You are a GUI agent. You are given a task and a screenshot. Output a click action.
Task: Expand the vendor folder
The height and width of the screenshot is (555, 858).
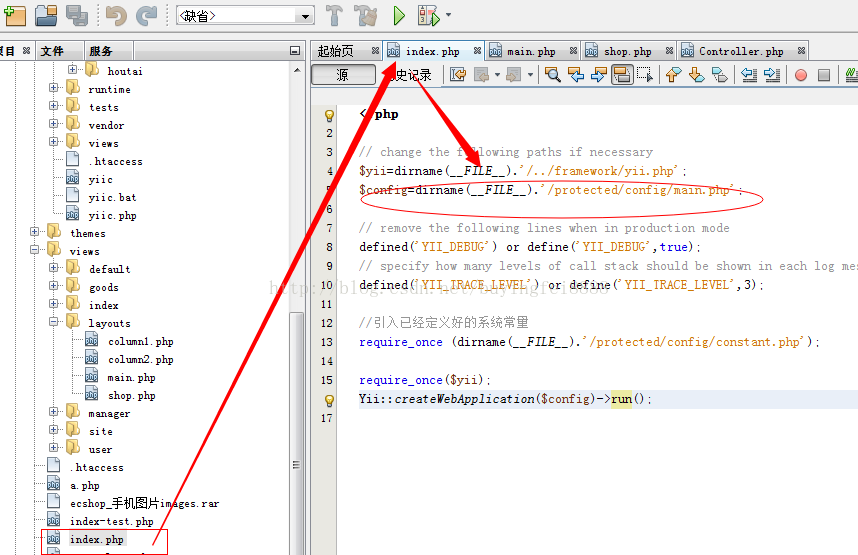[53, 124]
